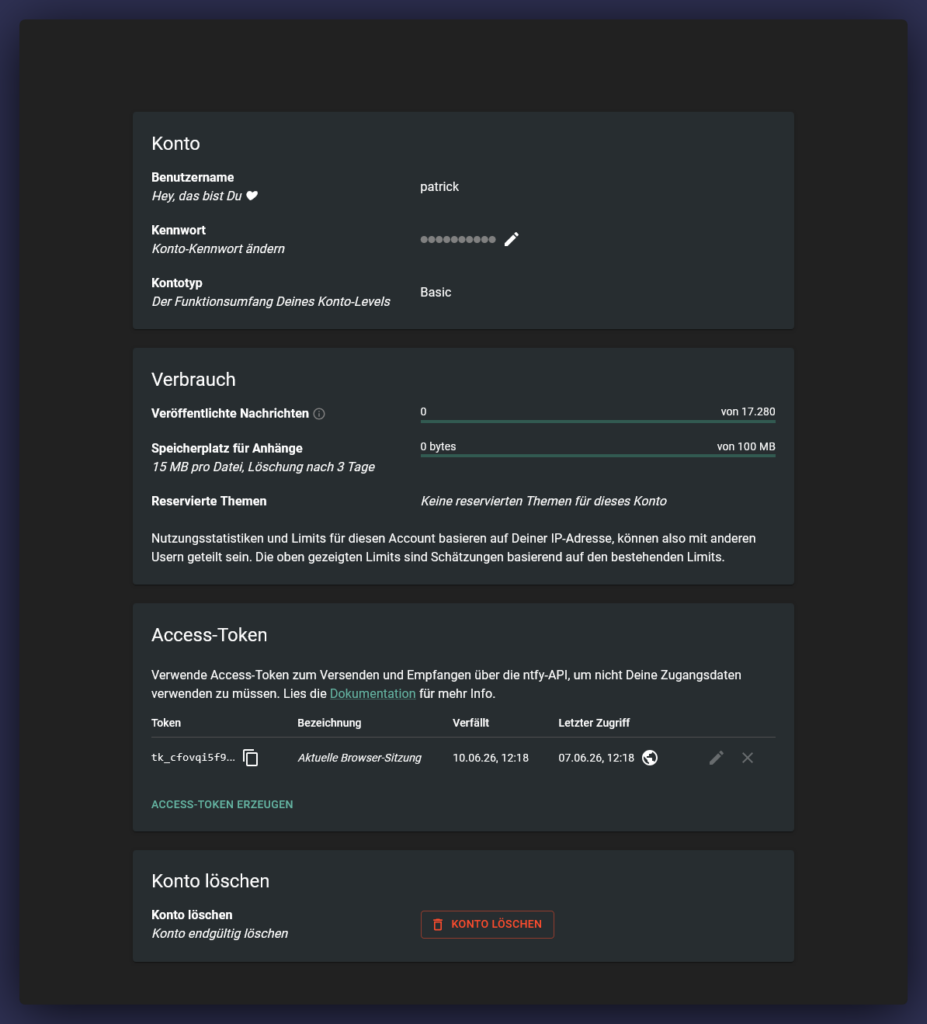Screen dimensions: 927x1024
Task: Click ACCESS-TOKEN ERZEUGEN
Action: [222, 805]
